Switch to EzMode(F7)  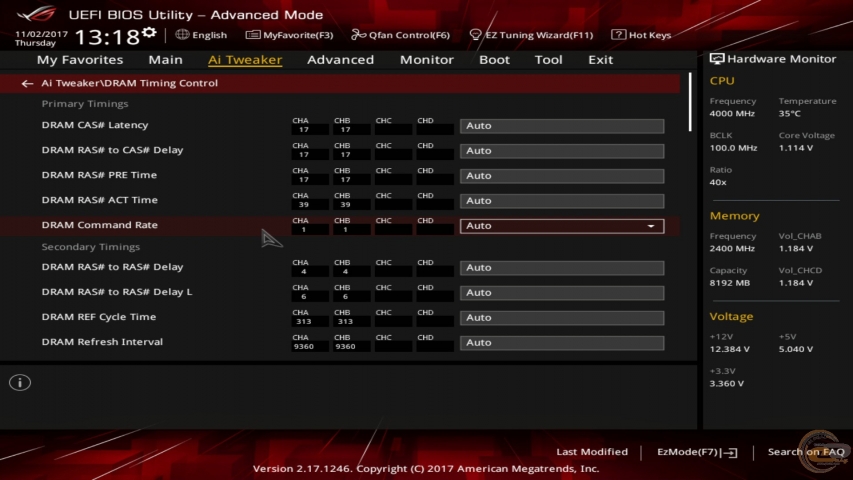tap(688, 452)
